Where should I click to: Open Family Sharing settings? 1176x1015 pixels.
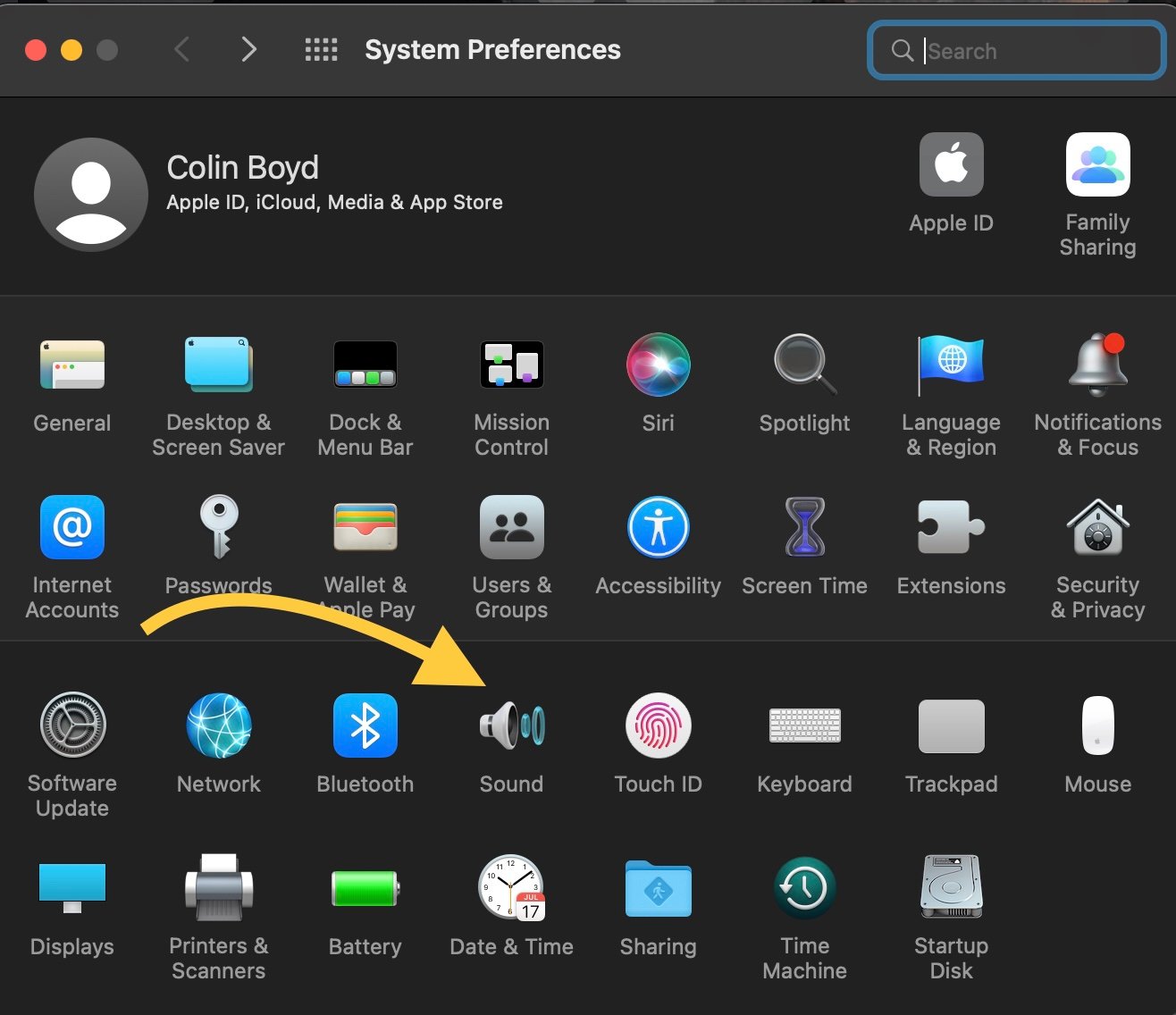coord(1098,164)
